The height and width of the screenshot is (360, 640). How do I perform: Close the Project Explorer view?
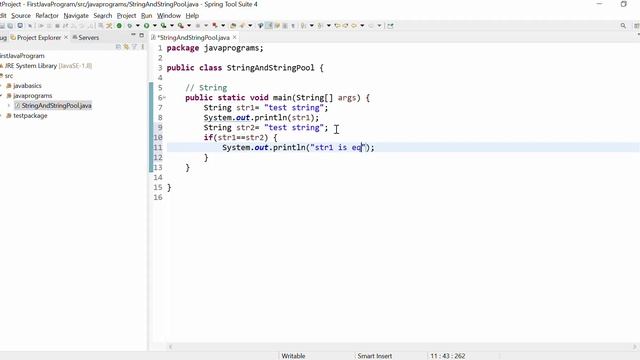[x=66, y=37]
